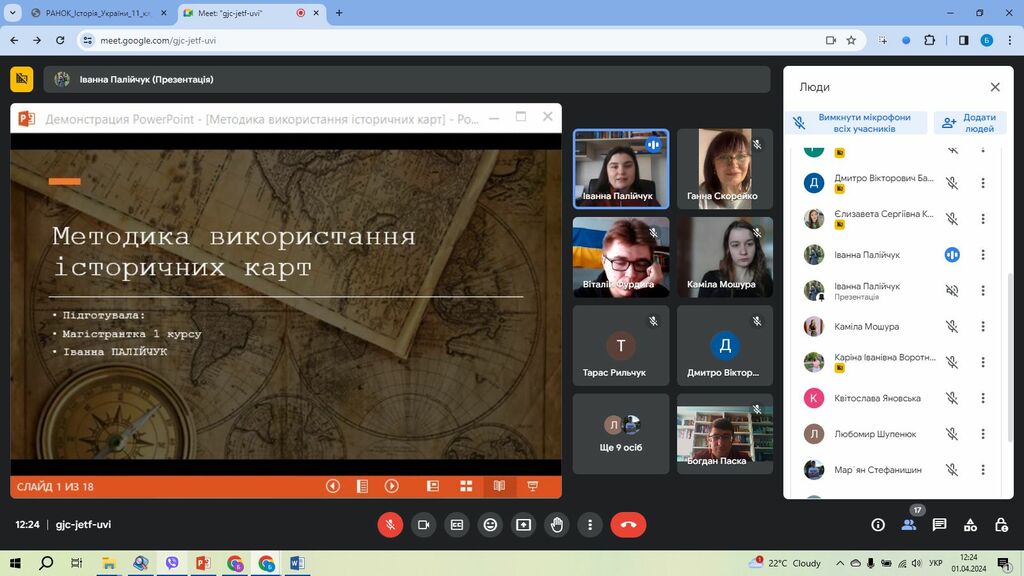Viewport: 1024px width, 576px height.
Task: Click the red leave call button
Action: tap(628, 524)
